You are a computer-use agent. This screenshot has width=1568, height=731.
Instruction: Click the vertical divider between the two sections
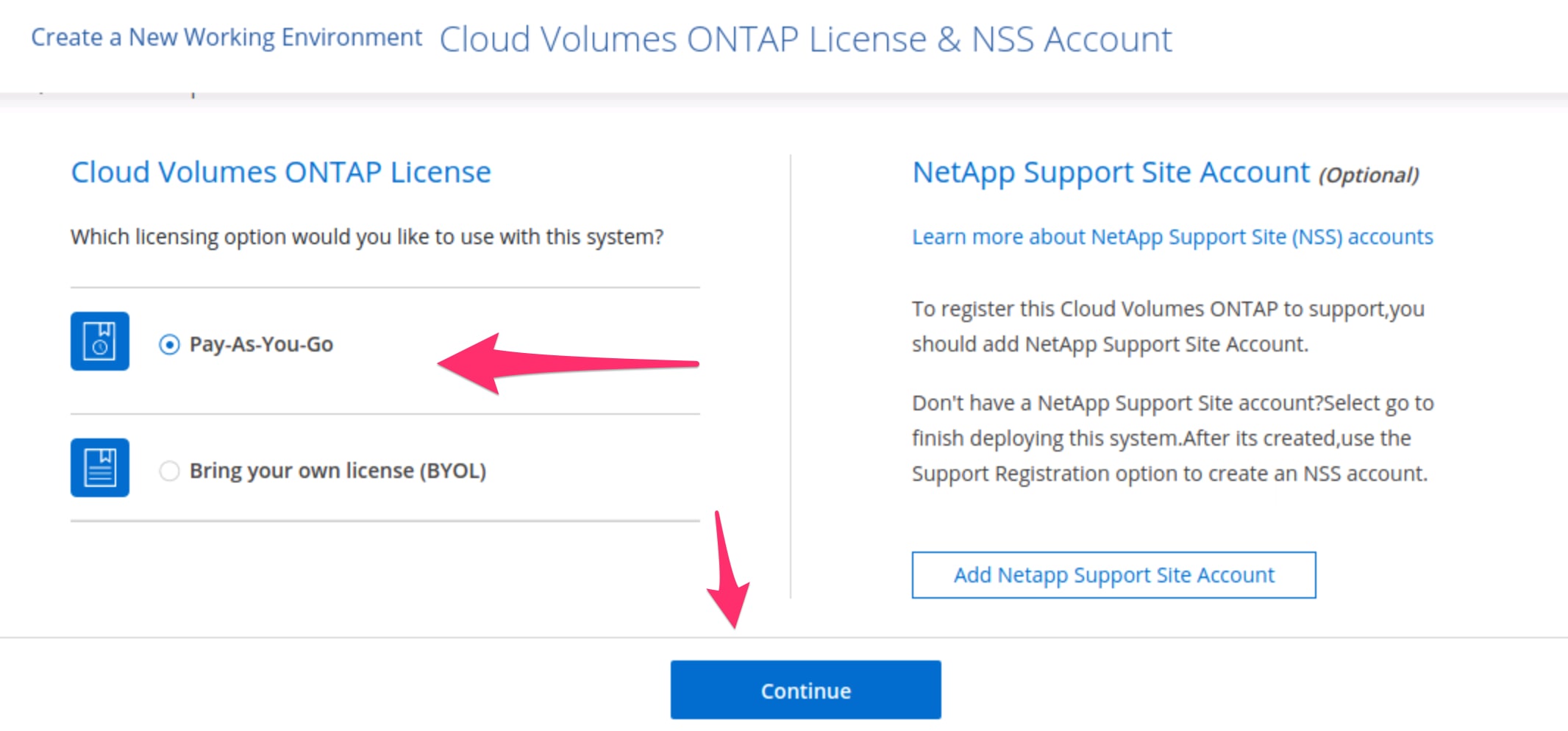(791, 375)
